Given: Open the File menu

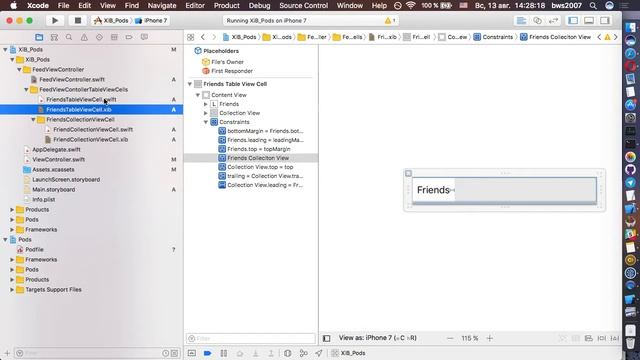Looking at the screenshot, I should [63, 6].
